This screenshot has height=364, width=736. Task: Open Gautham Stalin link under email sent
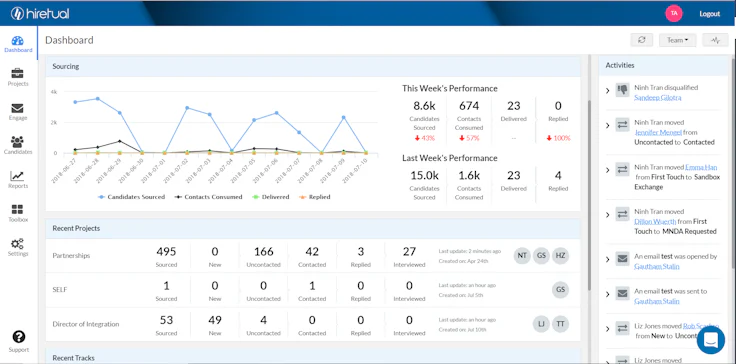[x=657, y=301]
